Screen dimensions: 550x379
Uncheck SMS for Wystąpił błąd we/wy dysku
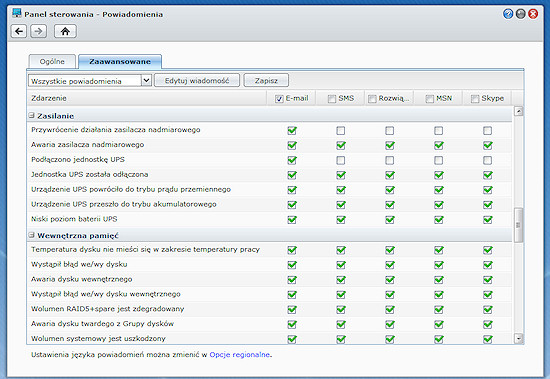click(x=341, y=265)
